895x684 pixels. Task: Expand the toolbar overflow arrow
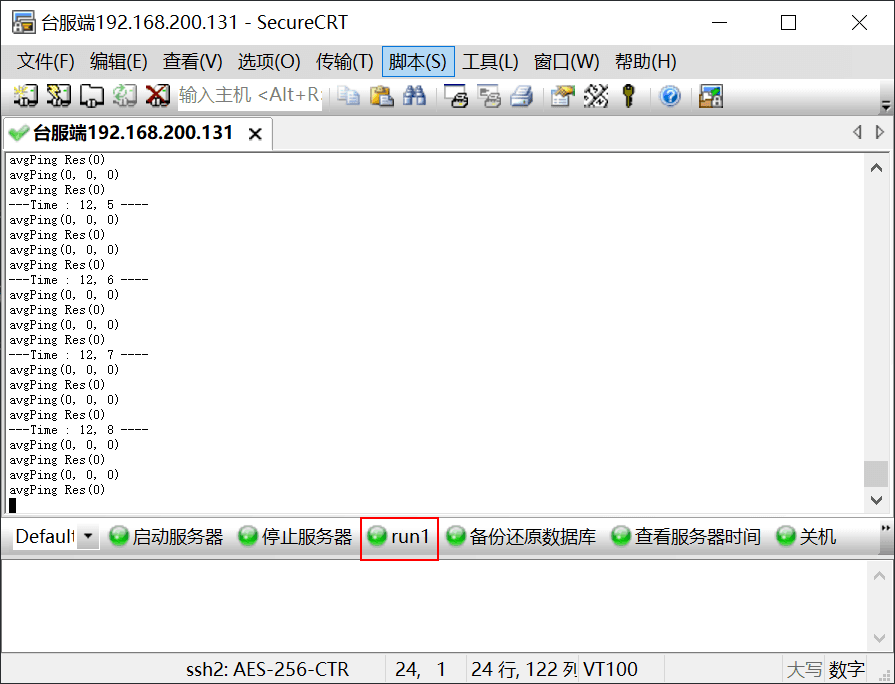[886, 106]
